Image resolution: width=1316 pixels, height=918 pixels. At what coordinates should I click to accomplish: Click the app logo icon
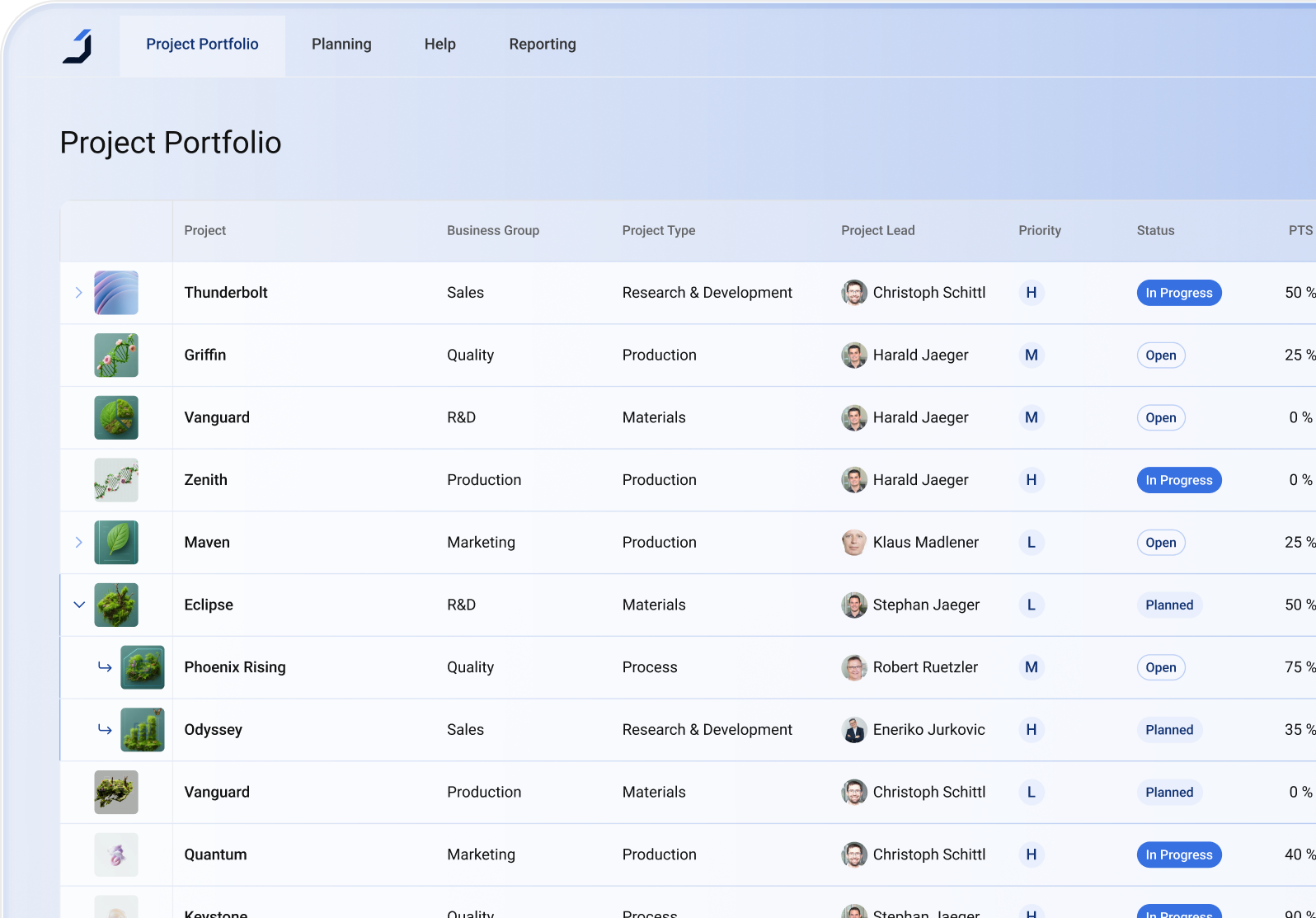point(78,46)
